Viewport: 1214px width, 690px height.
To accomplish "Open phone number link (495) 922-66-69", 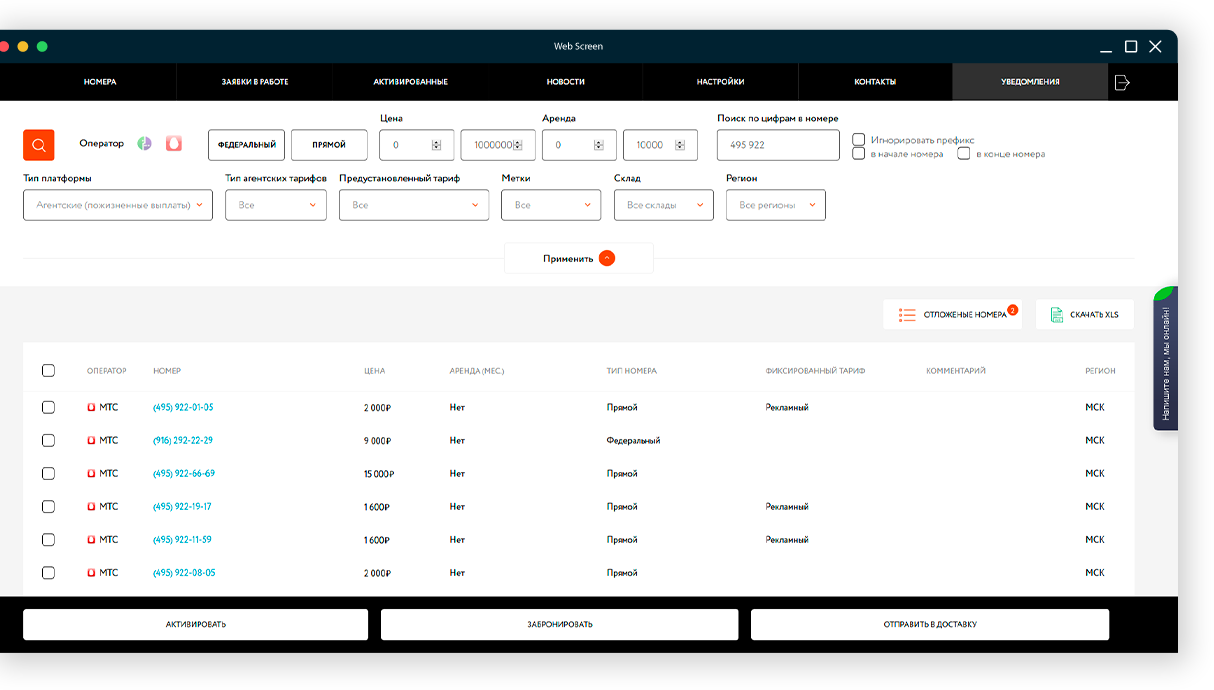I will pos(184,474).
